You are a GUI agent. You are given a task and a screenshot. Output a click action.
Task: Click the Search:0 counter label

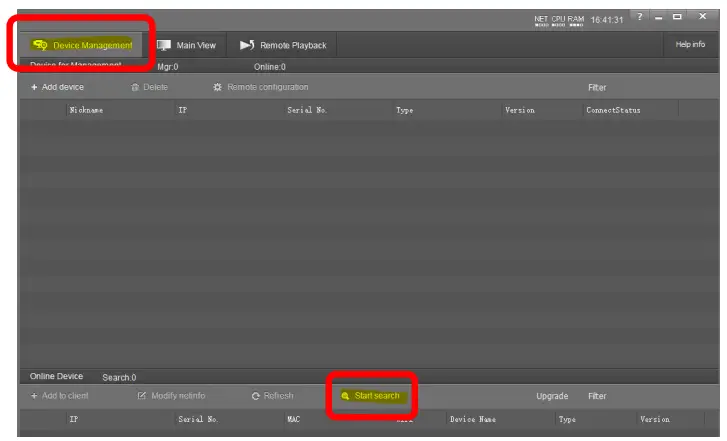[119, 377]
